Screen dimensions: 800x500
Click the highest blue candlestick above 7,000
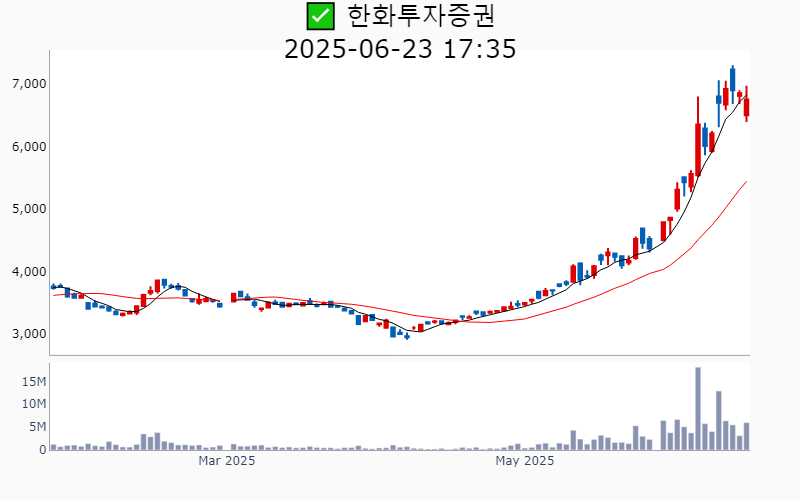click(x=733, y=85)
